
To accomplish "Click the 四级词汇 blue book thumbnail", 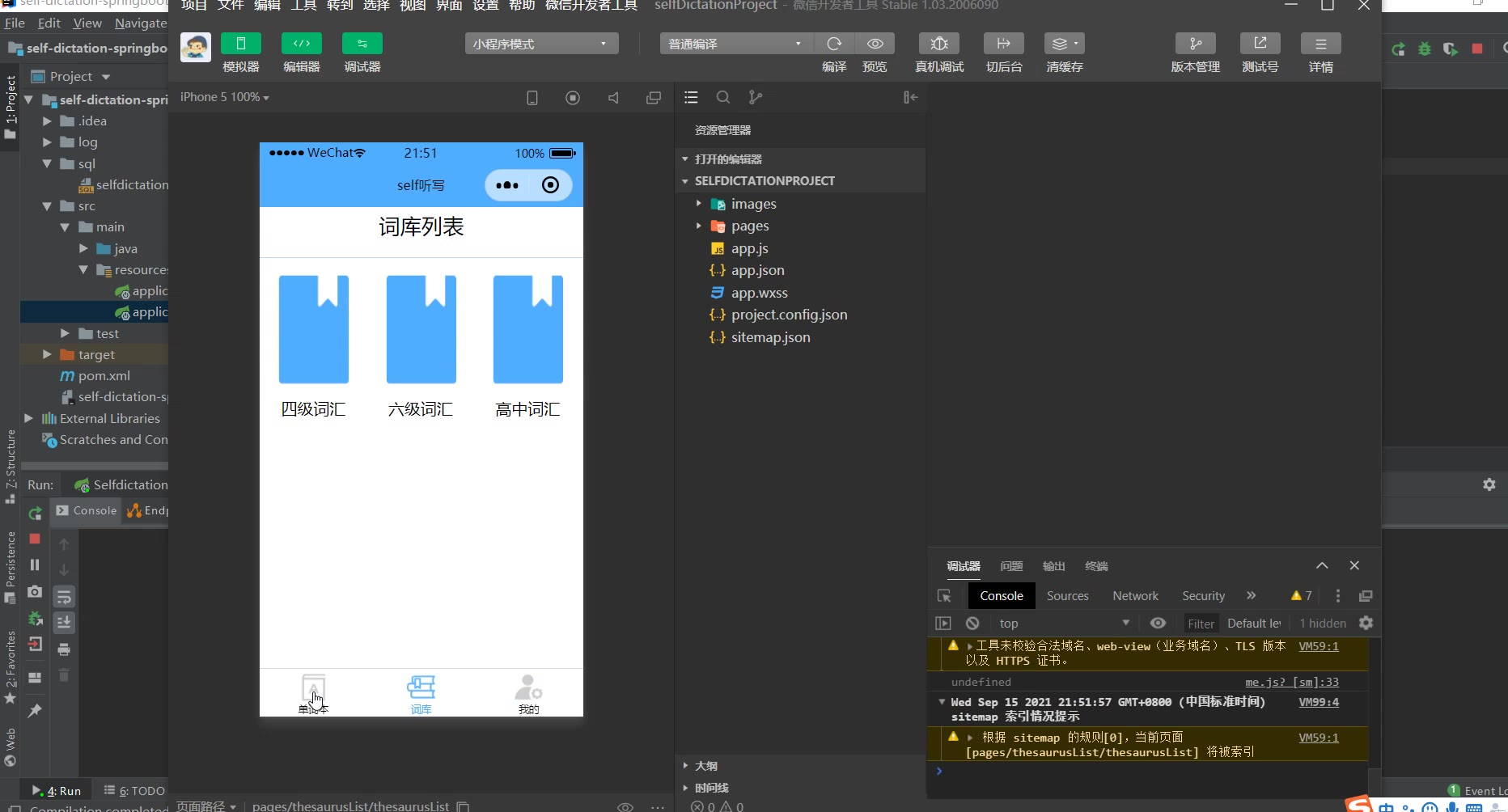I will pos(314,329).
